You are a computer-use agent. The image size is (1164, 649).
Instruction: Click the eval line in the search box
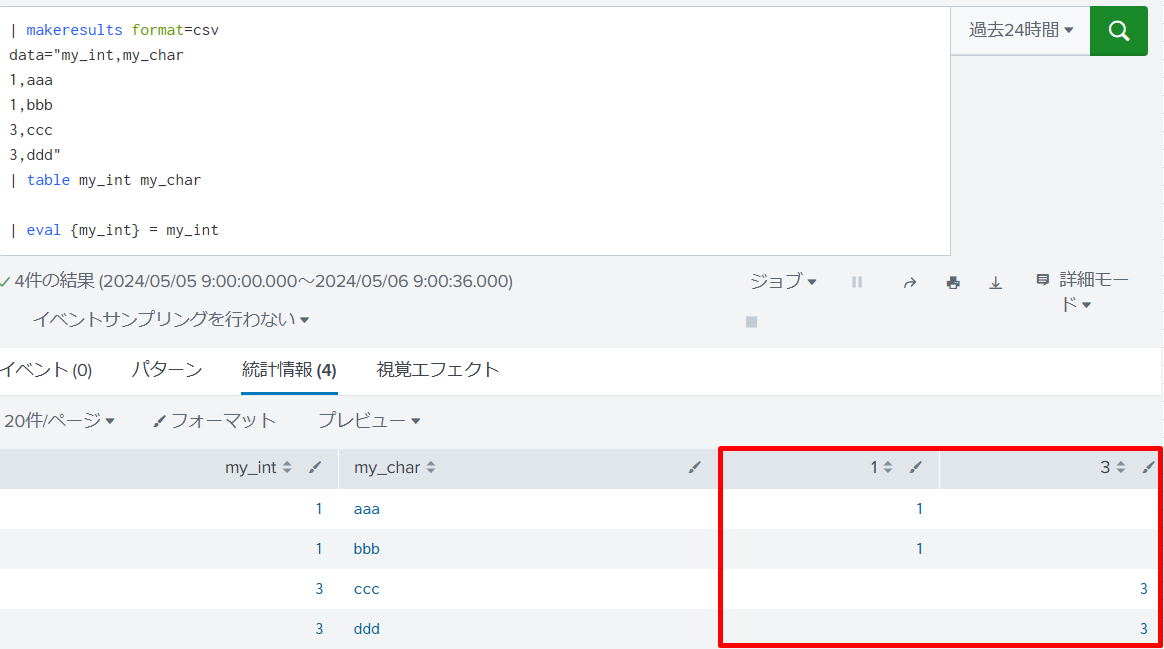click(x=115, y=230)
